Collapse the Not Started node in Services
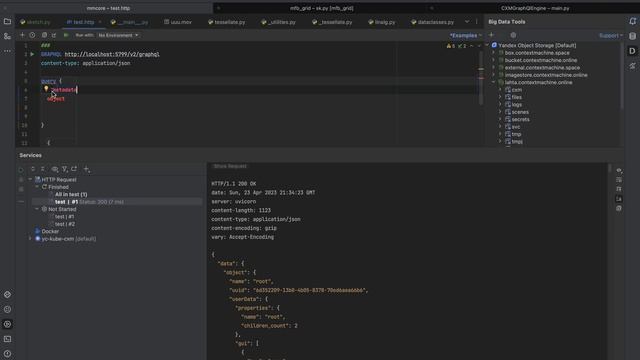 pos(37,209)
